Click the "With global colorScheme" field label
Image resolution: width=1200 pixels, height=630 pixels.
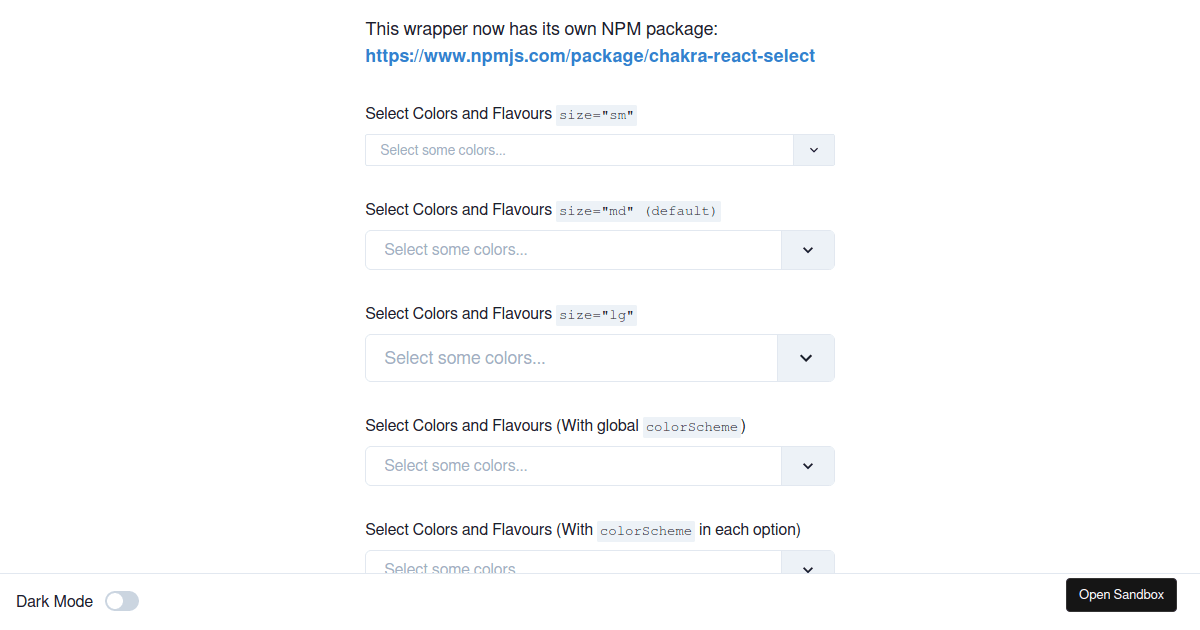[x=555, y=426]
